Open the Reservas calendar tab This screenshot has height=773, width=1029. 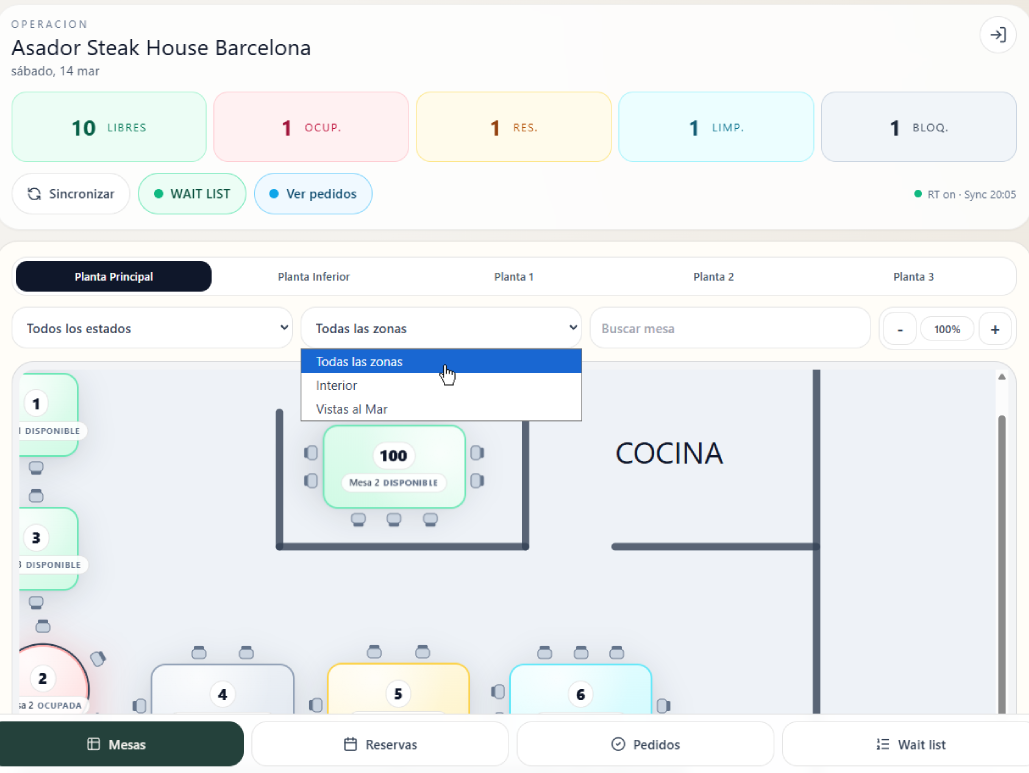[x=380, y=744]
